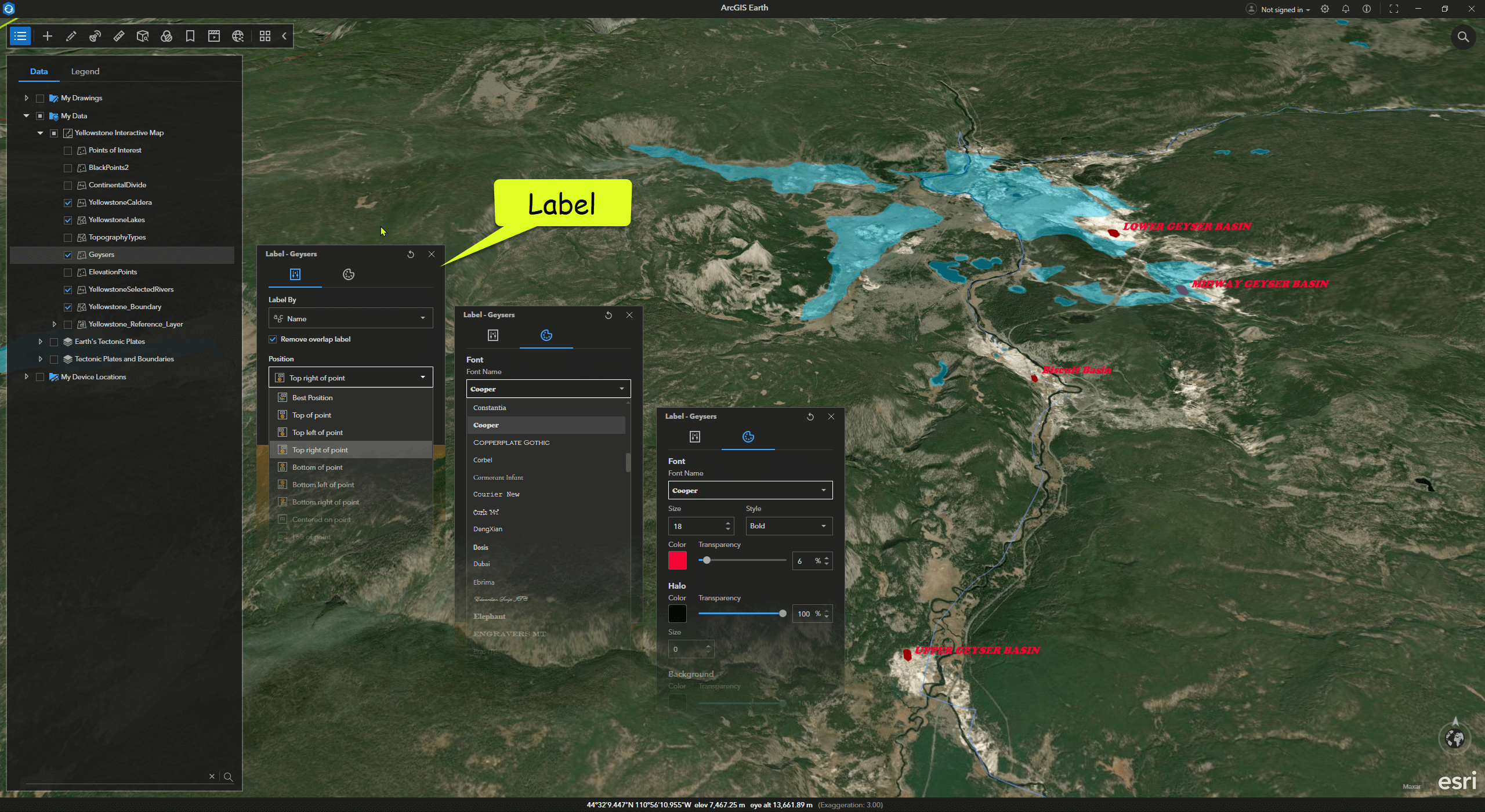Open the Label By Name dropdown

tap(350, 318)
